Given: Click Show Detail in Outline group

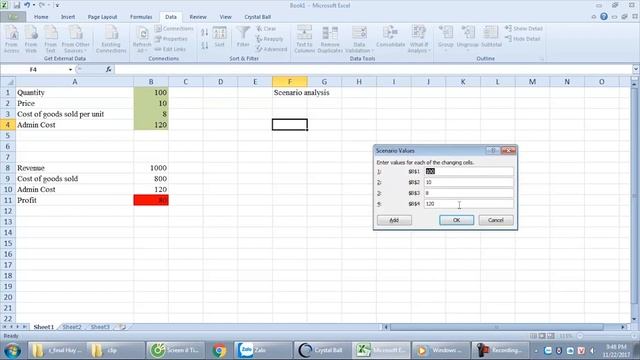Looking at the screenshot, I should (524, 29).
